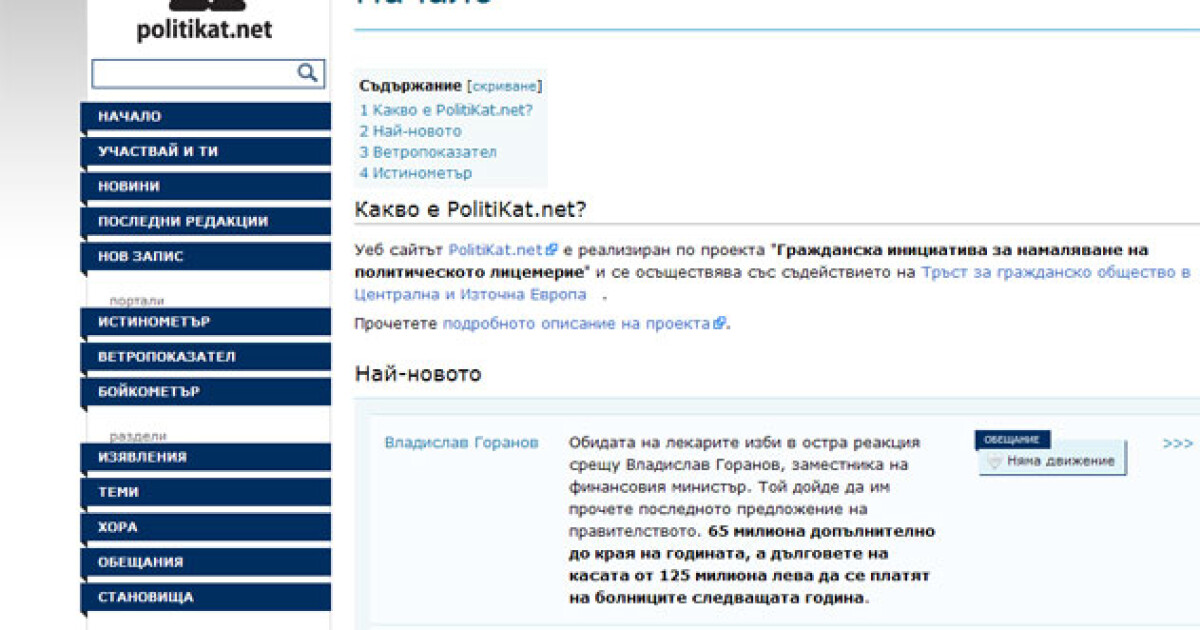Go to ИЗЯВЛЕНИЯ section
The image size is (1200, 630).
coord(205,457)
